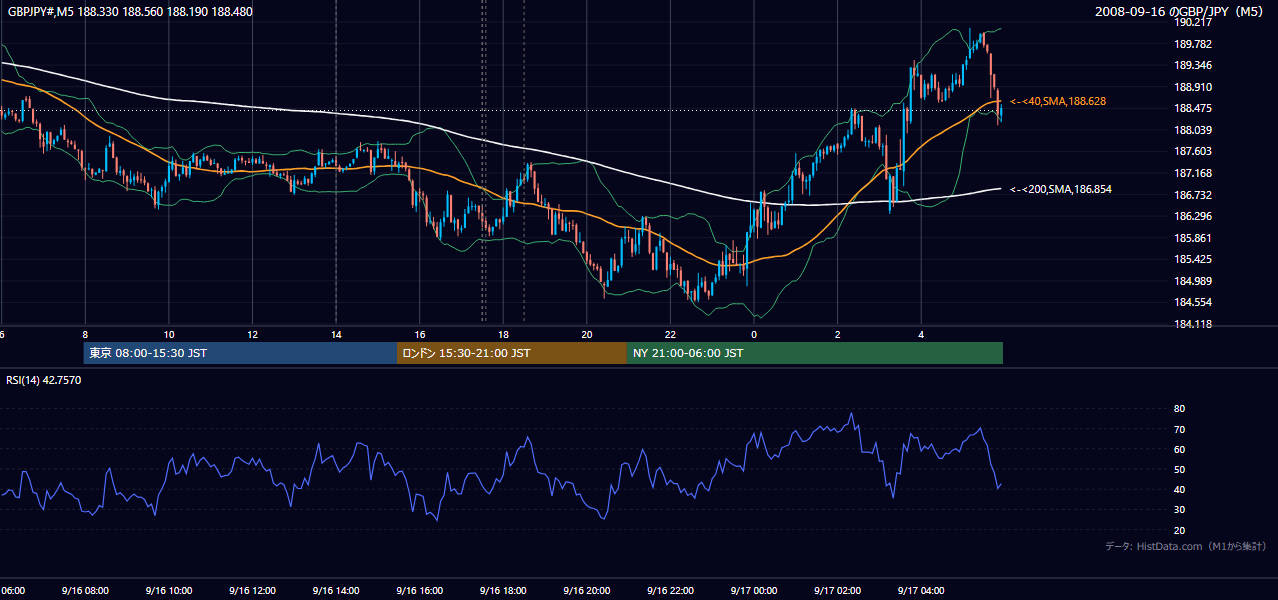The width and height of the screenshot is (1278, 600).
Task: Click price axis value 187.168
Action: coord(1192,173)
